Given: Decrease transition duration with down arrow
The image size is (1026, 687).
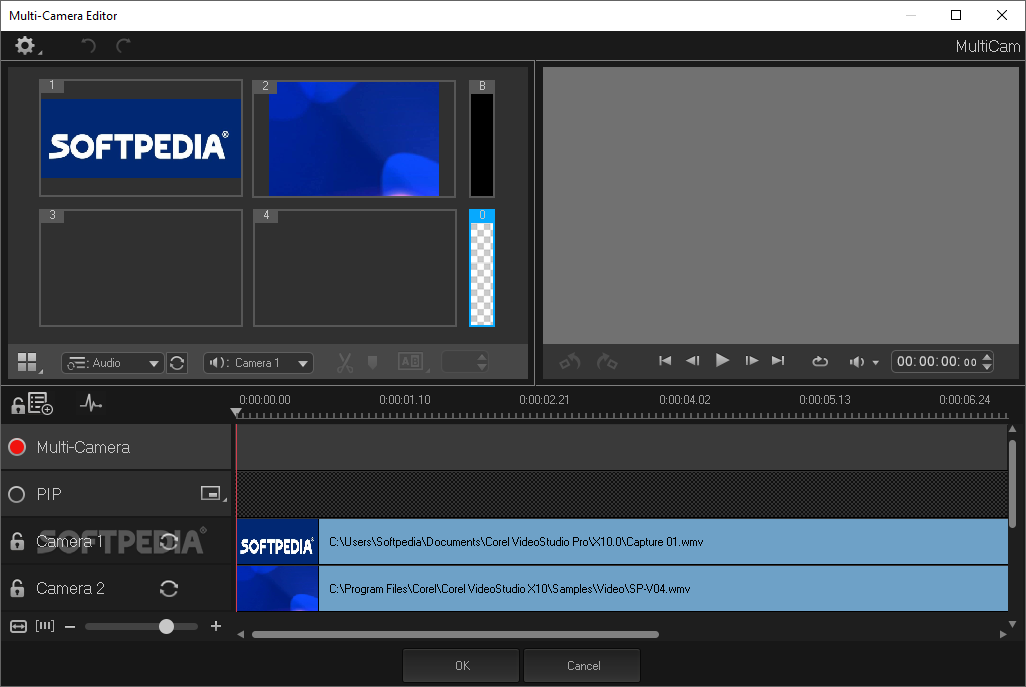Looking at the screenshot, I should [482, 367].
